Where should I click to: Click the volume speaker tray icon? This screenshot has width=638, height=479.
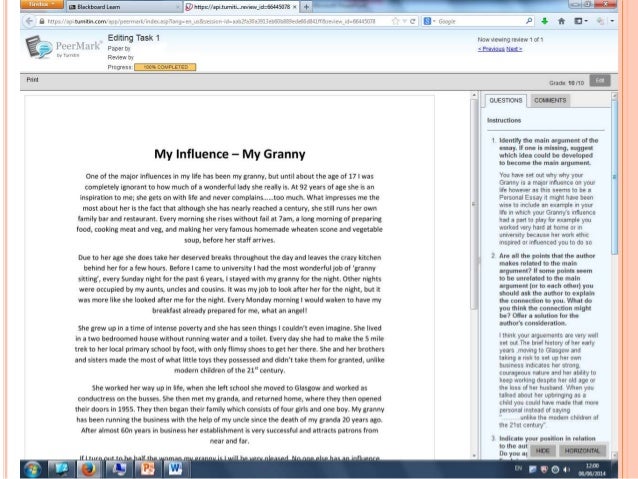566,469
